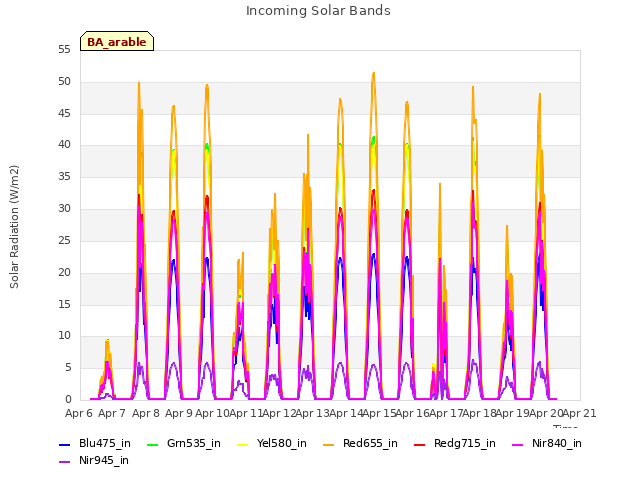
Task: Click the 55 y-axis tick label
Action: [x=64, y=50]
